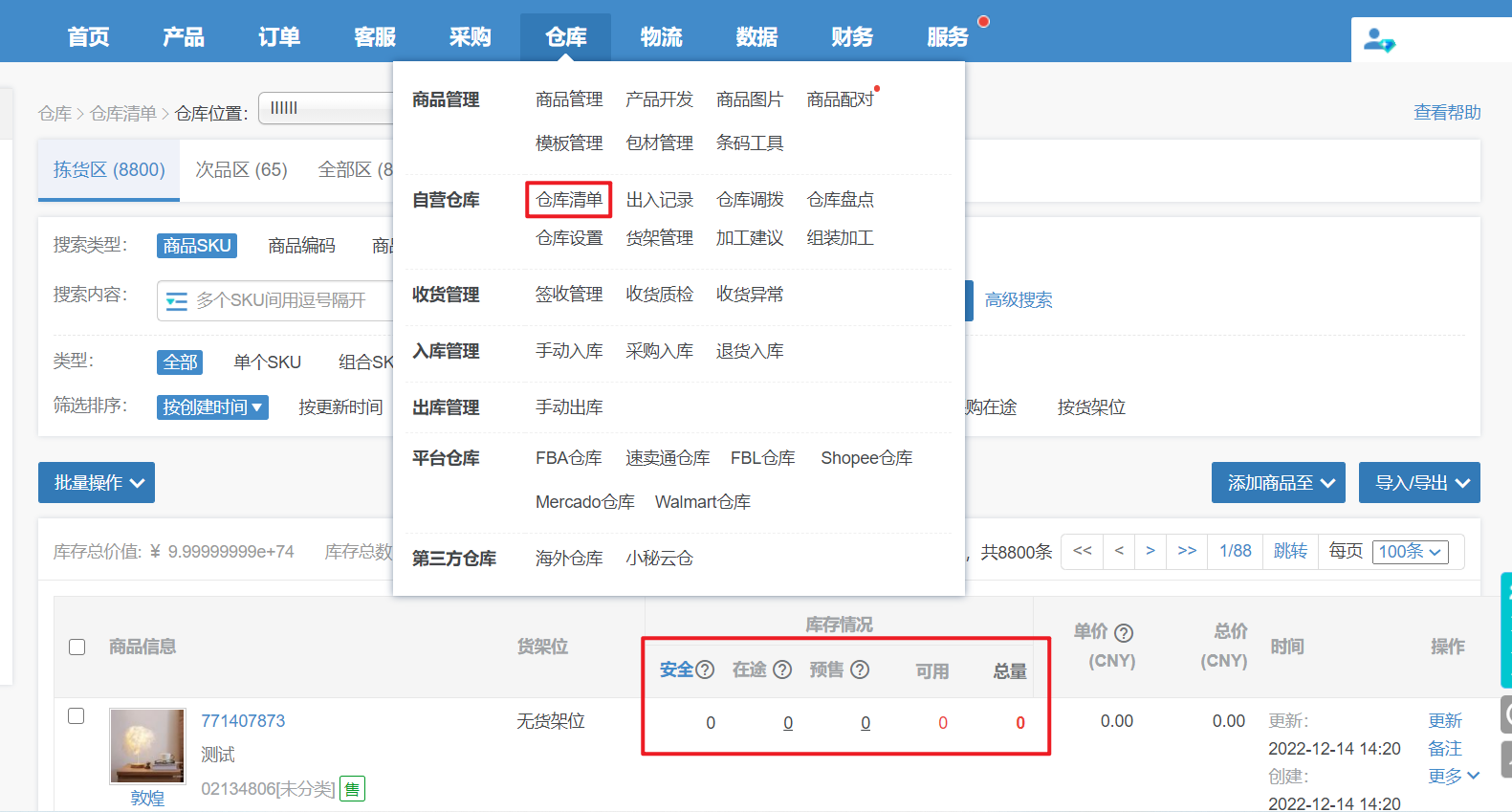Viewport: 1512px width, 812px height.
Task: Click the multi-SKU list icon in search box
Action: click(x=177, y=301)
